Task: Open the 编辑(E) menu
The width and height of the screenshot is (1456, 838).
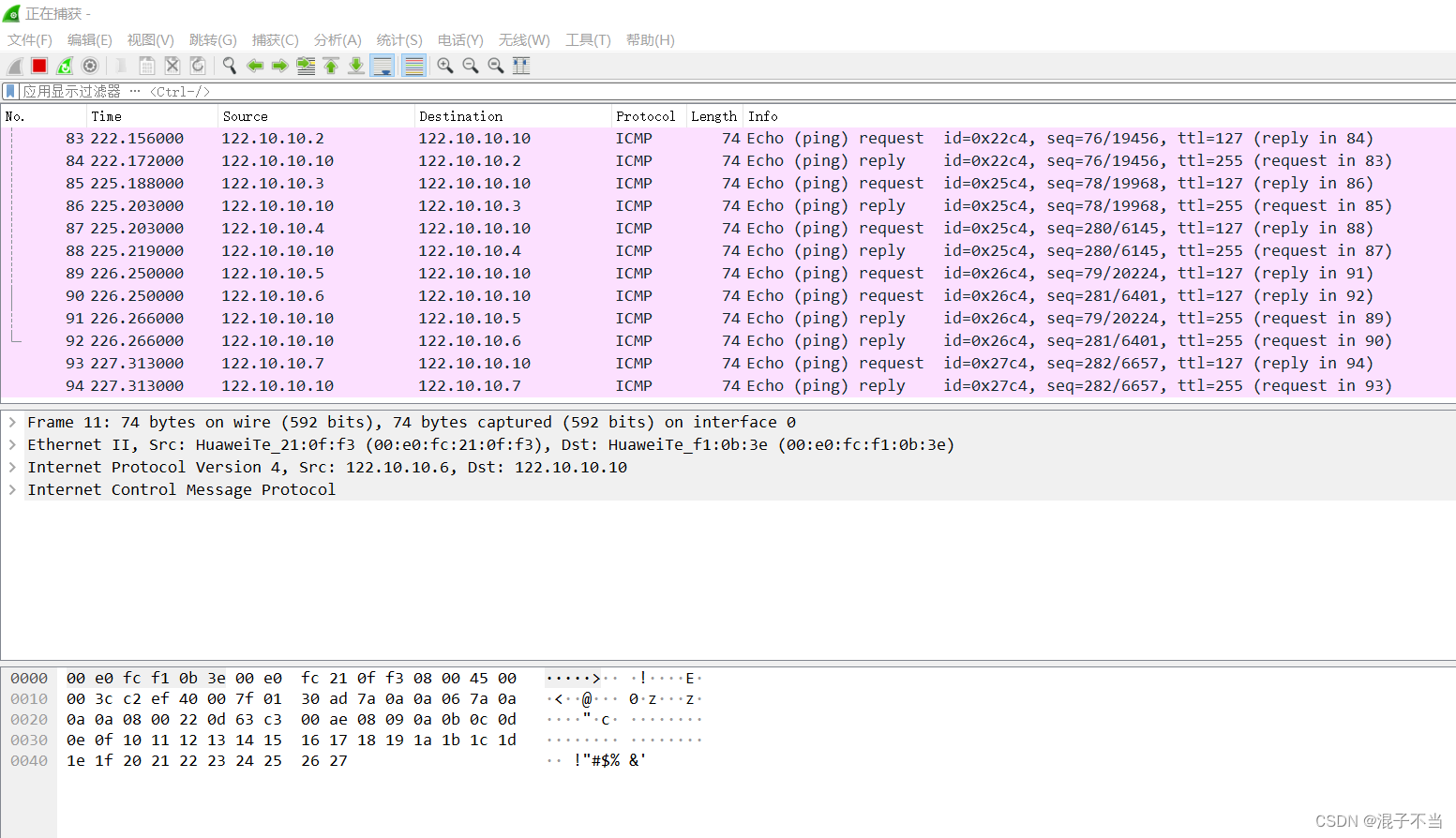Action: 90,40
